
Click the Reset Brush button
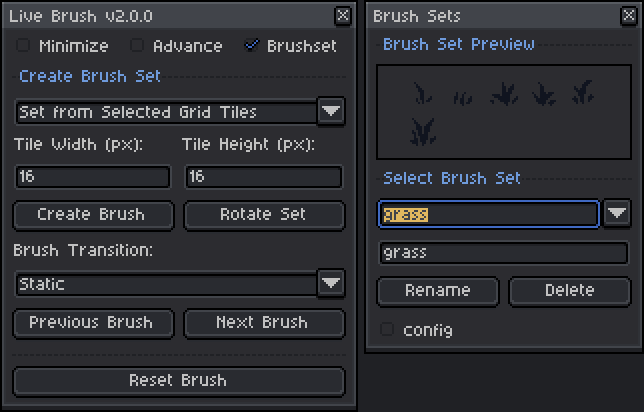click(178, 380)
